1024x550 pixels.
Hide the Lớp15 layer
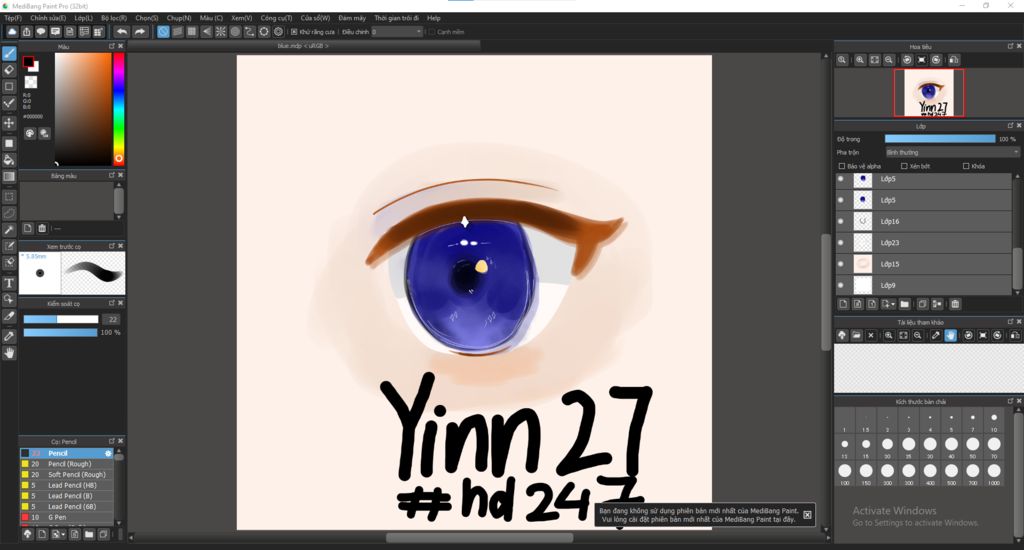click(x=841, y=264)
